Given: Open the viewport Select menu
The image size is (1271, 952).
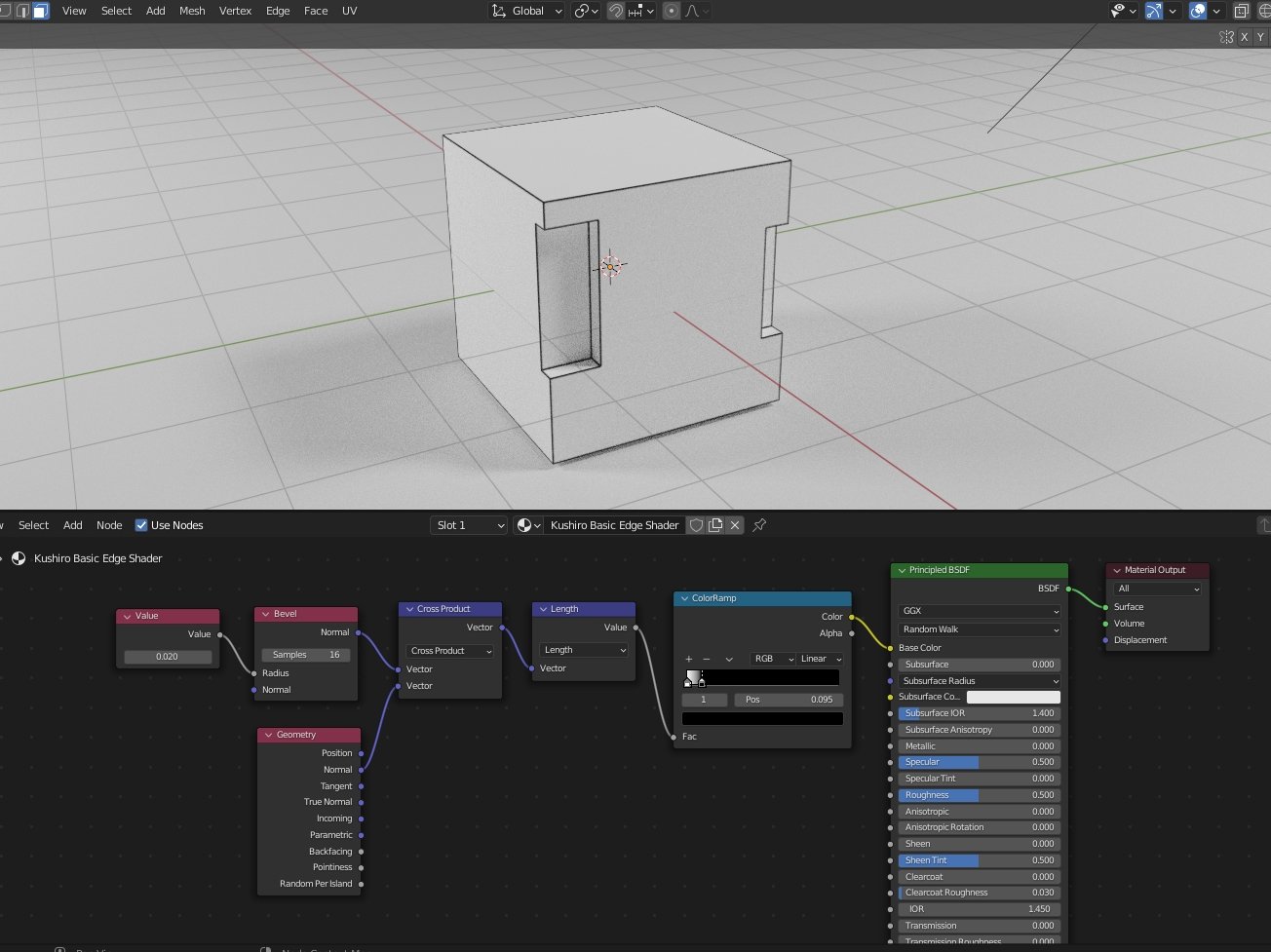Looking at the screenshot, I should (x=116, y=11).
